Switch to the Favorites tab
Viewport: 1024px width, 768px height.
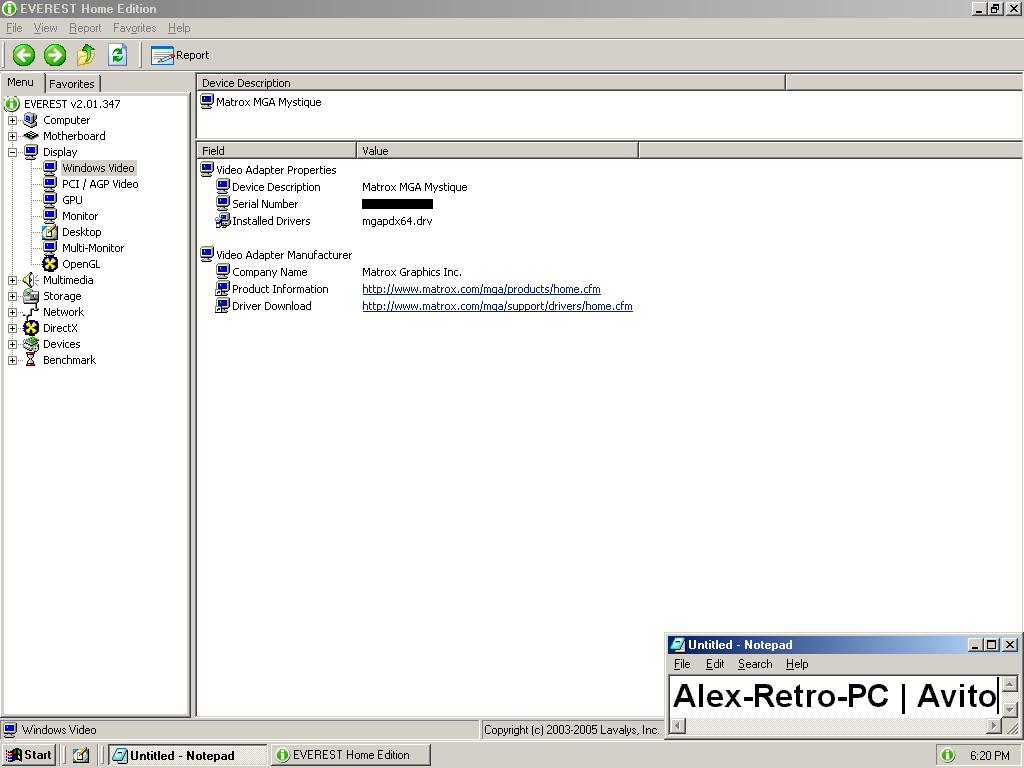[x=72, y=84]
